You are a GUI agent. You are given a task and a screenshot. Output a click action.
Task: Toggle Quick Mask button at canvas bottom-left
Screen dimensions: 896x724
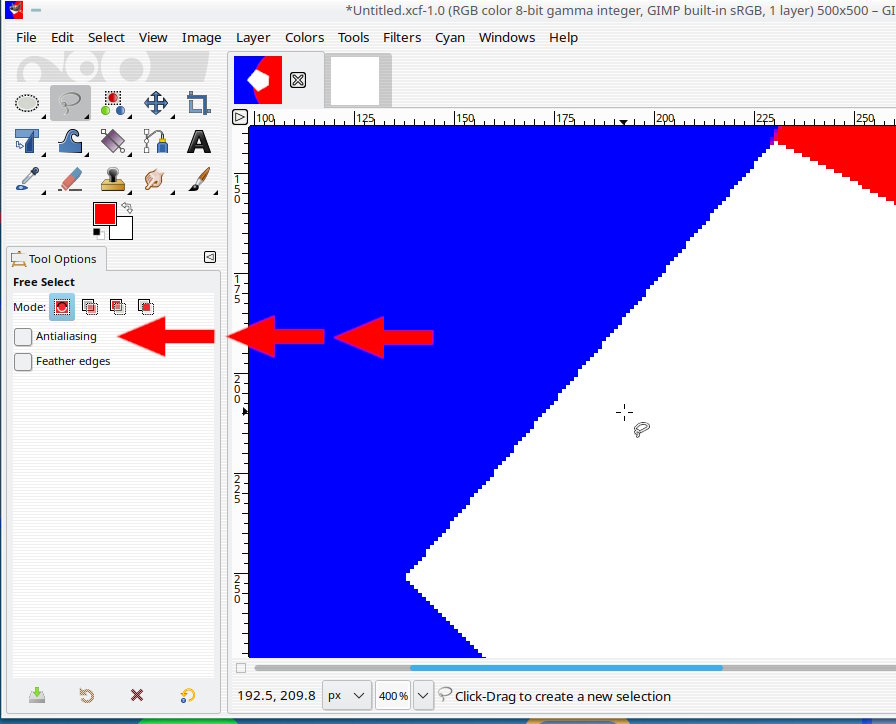[x=241, y=668]
